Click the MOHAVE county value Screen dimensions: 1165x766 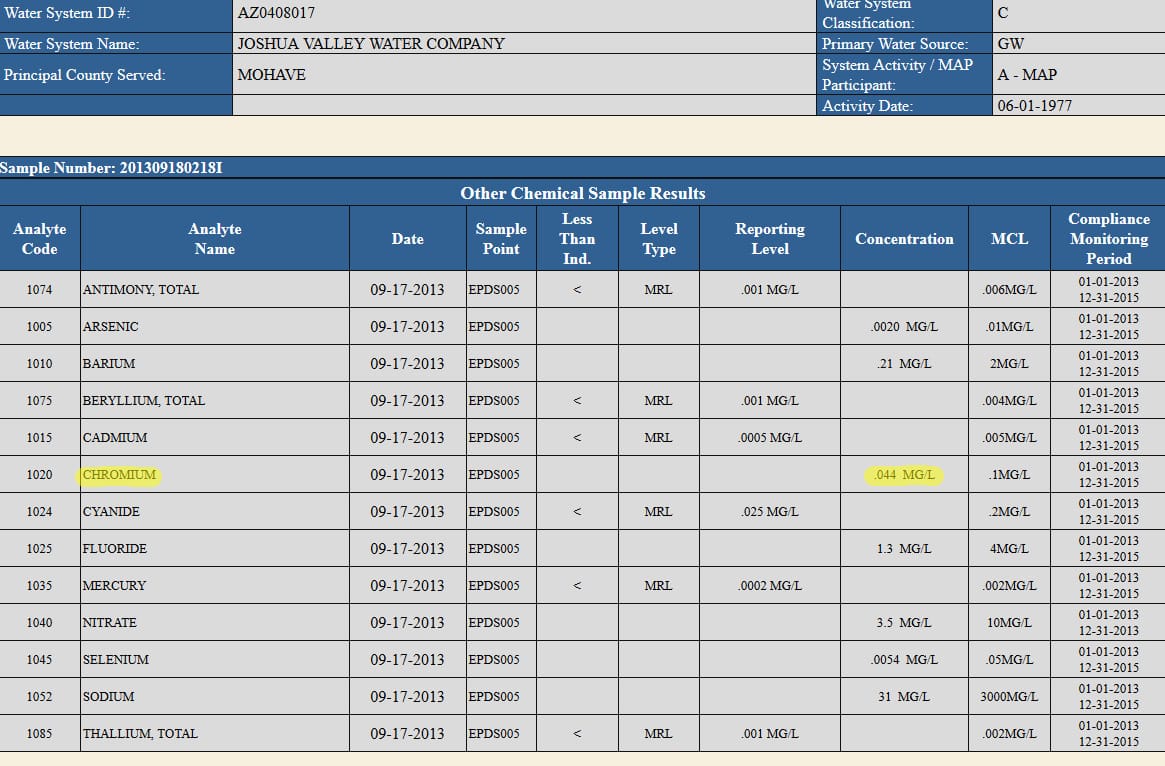(x=272, y=75)
